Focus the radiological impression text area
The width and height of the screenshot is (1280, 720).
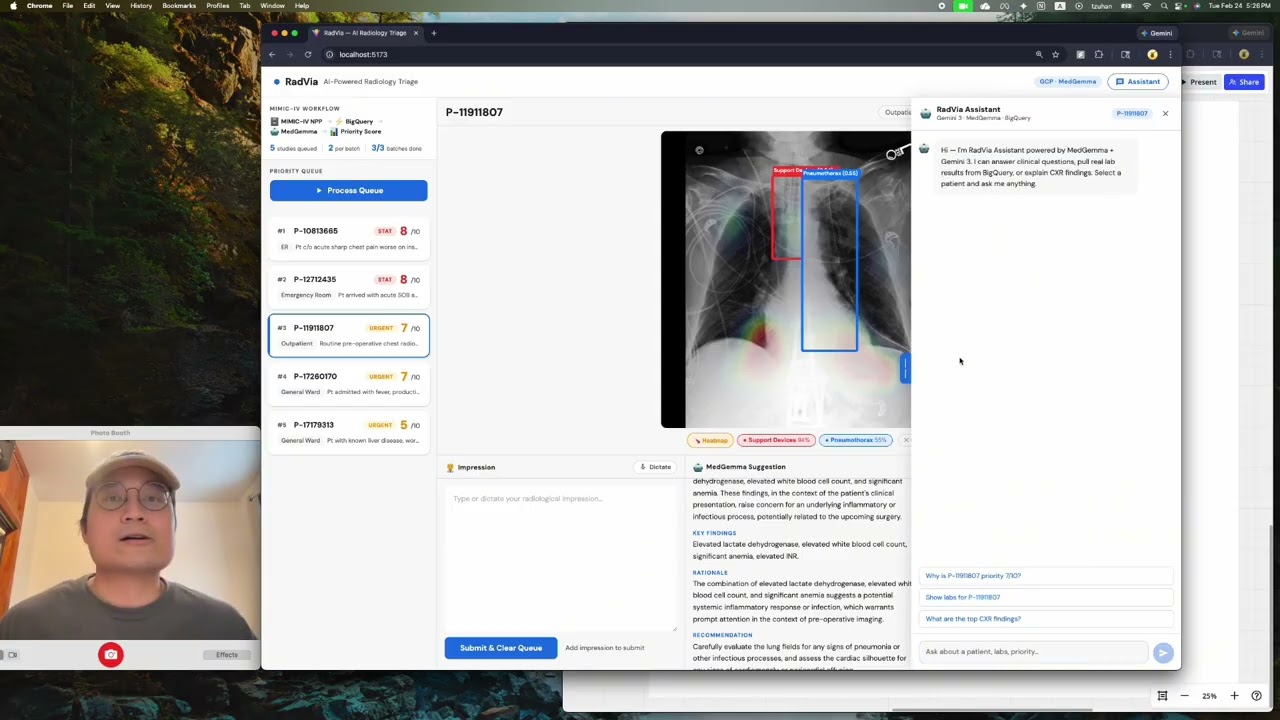click(560, 558)
